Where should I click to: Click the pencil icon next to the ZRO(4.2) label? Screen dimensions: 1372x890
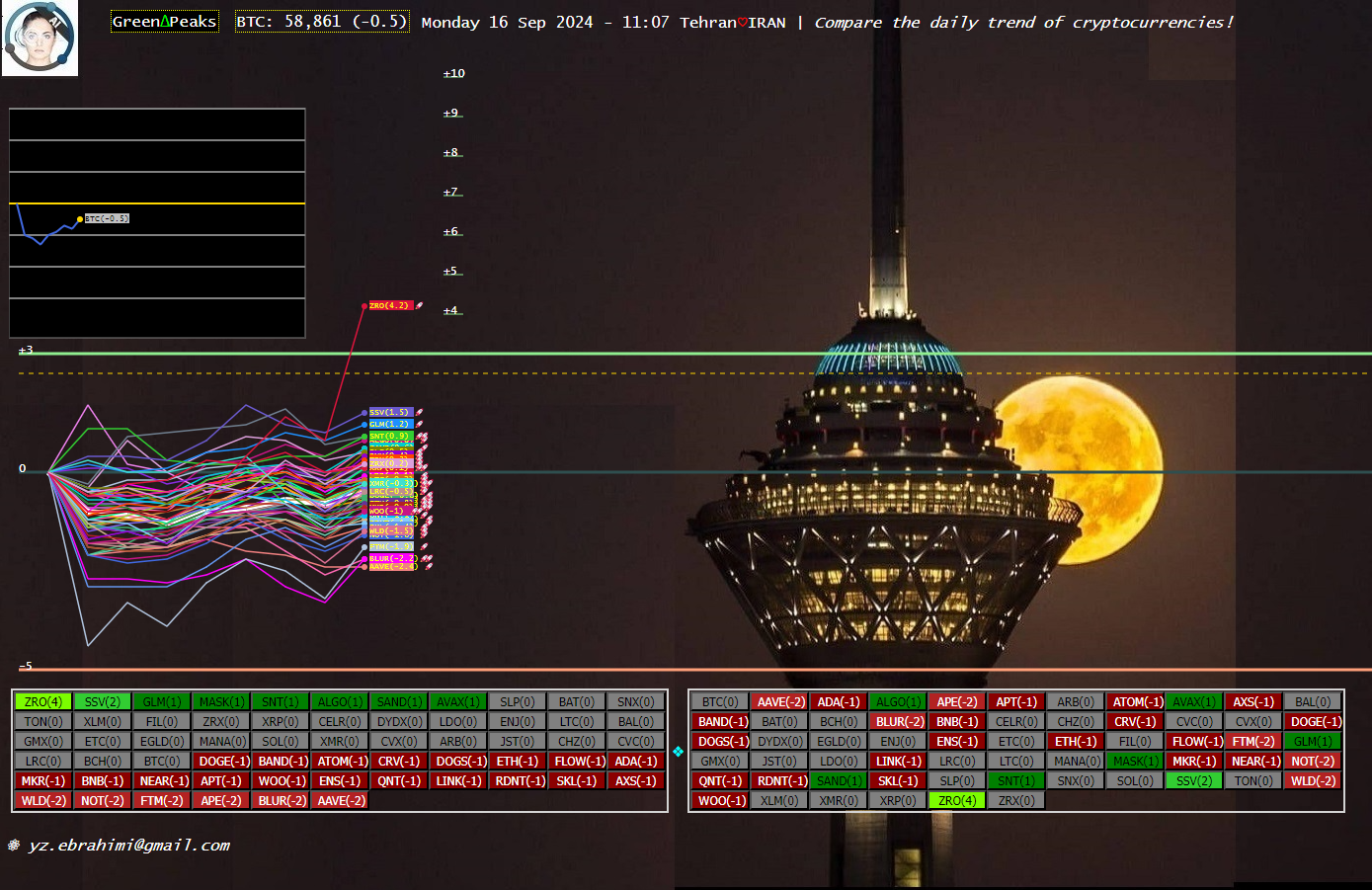point(420,306)
